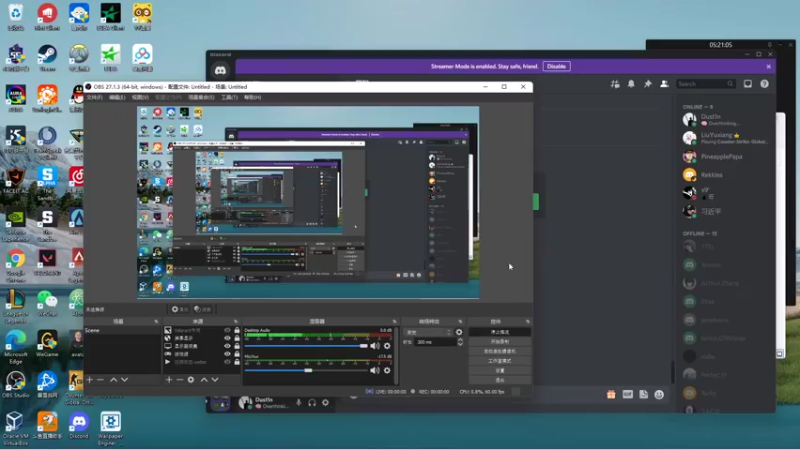Viewport: 800px width, 450px height.
Task: Open Mic/Aux settings gear
Action: pyautogui.click(x=387, y=370)
